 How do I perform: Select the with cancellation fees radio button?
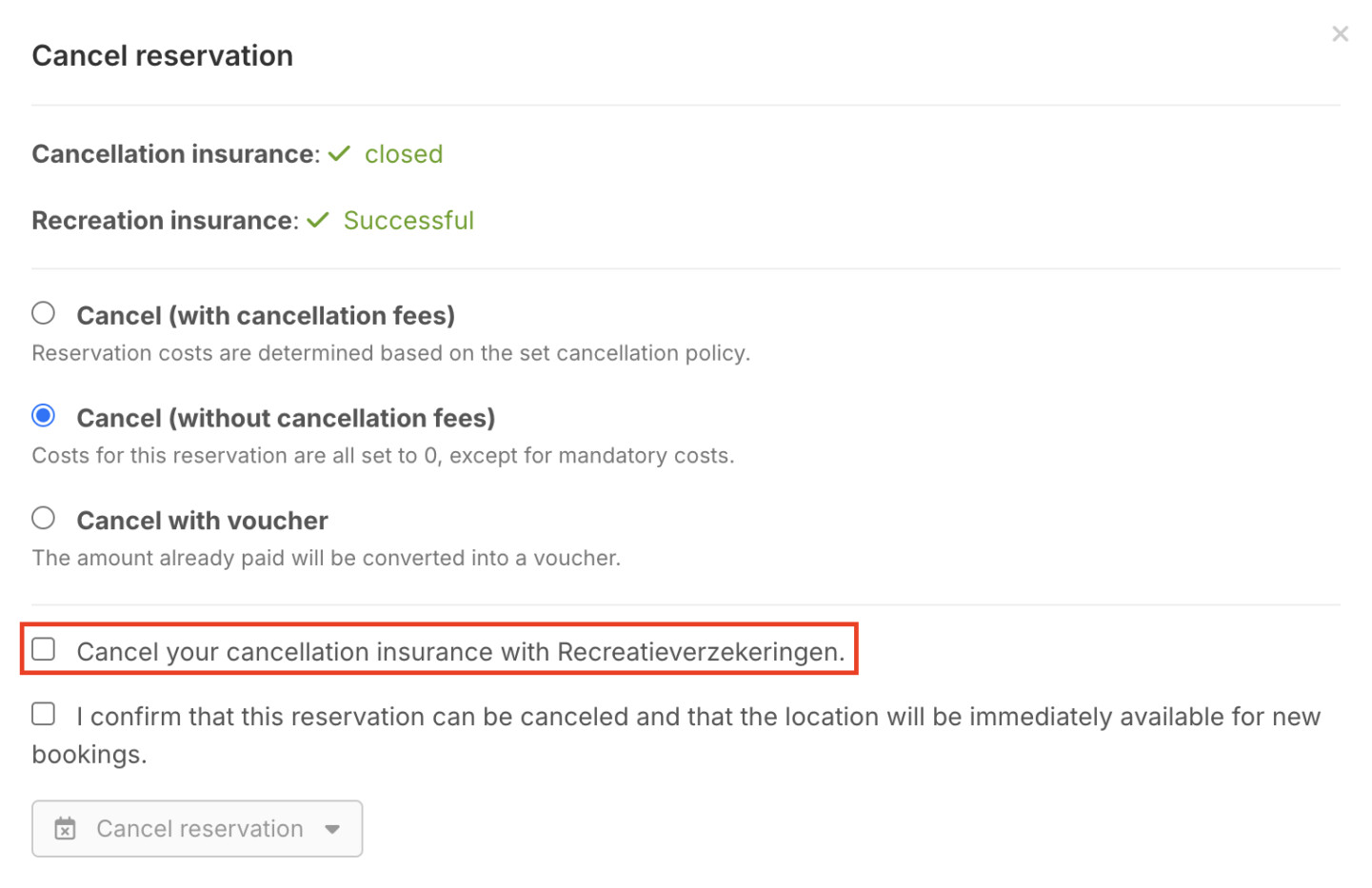[x=43, y=313]
